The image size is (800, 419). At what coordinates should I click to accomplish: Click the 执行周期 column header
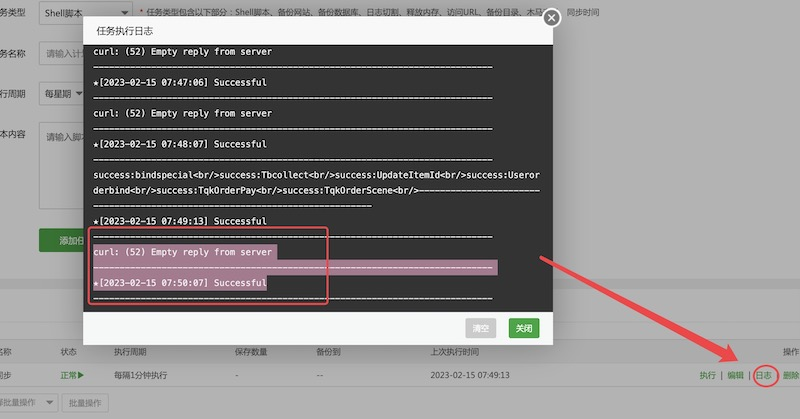130,352
